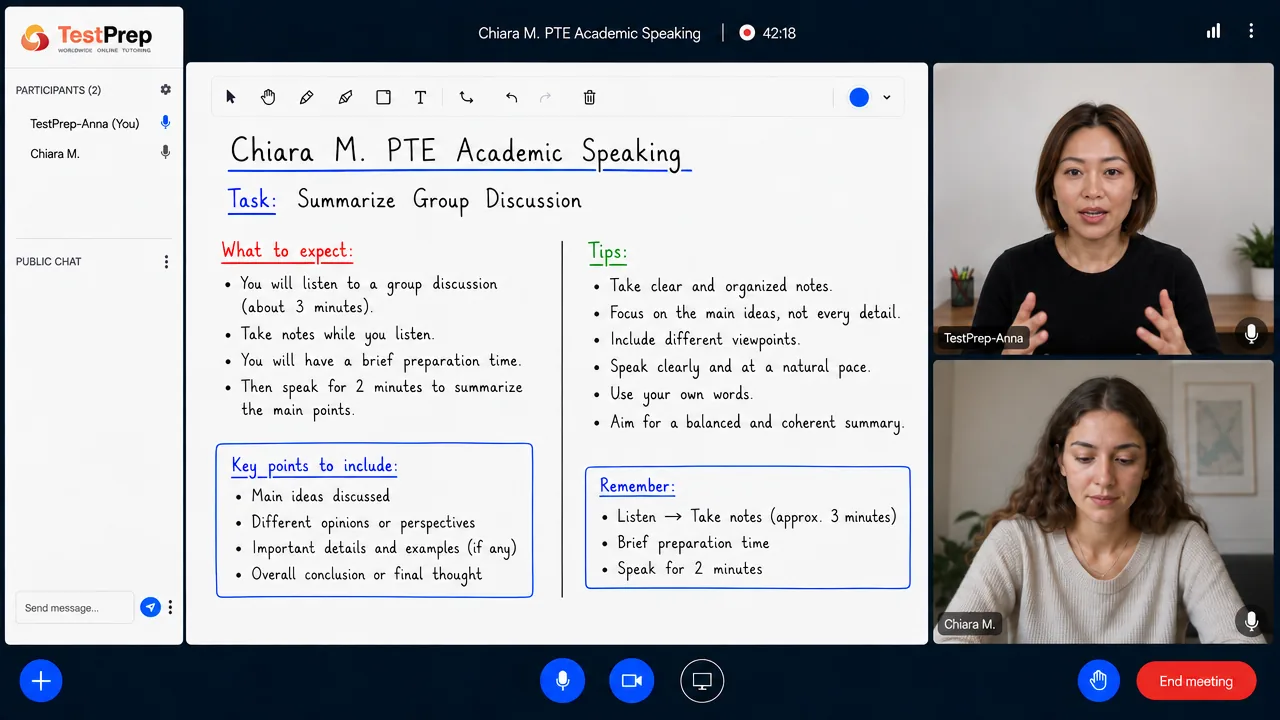1280x720 pixels.
Task: Toggle mic icon on Chiara M.'s video
Action: point(1250,621)
